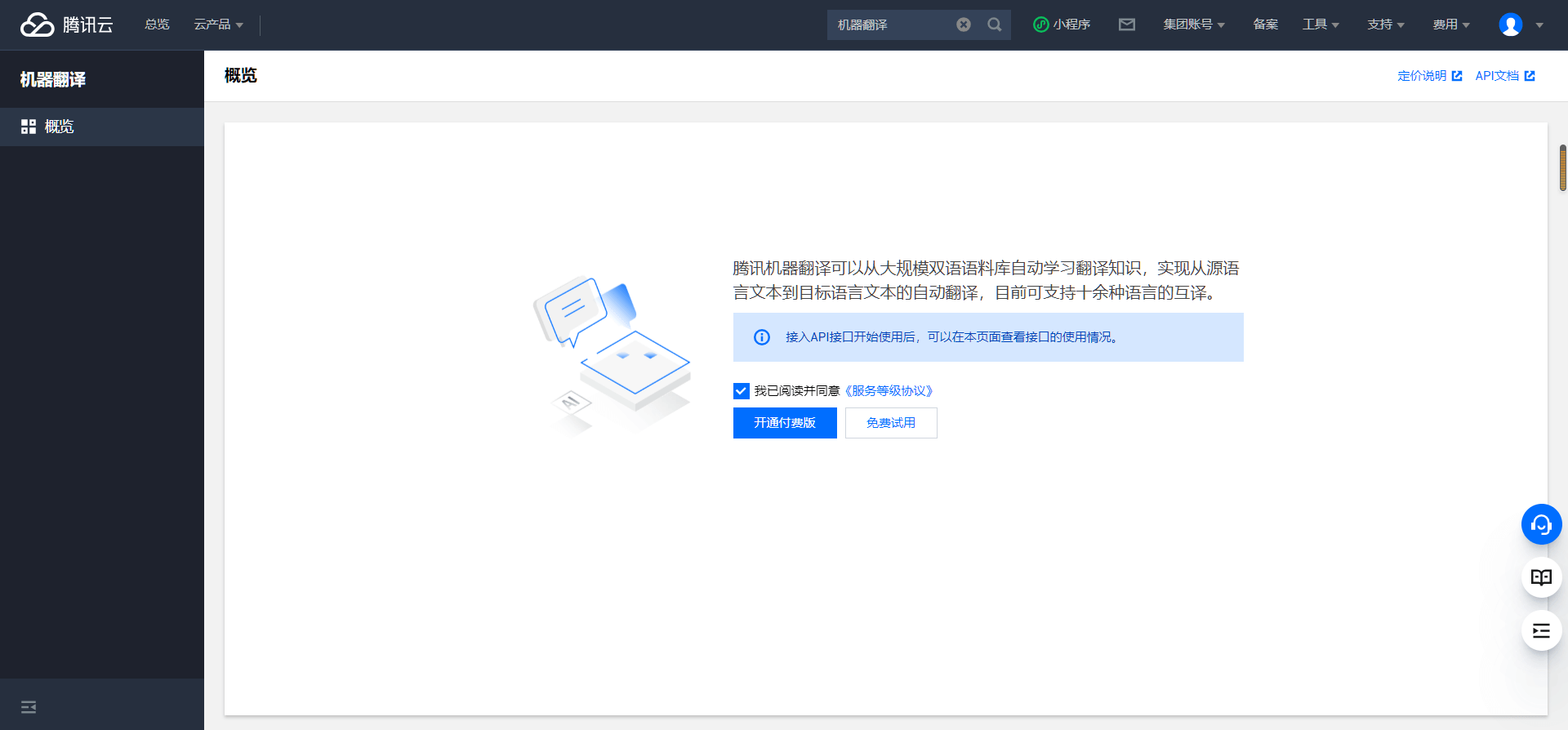Run search with the magnifier icon
The width and height of the screenshot is (1568, 730).
(994, 24)
